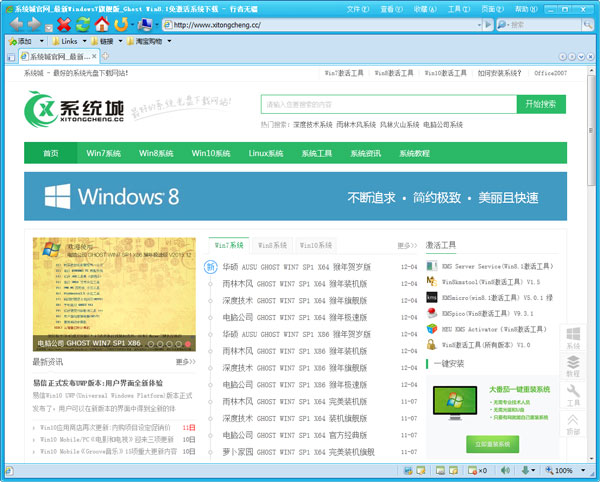Click the tab list icon left of tabs
The height and width of the screenshot is (482, 600).
11,57
